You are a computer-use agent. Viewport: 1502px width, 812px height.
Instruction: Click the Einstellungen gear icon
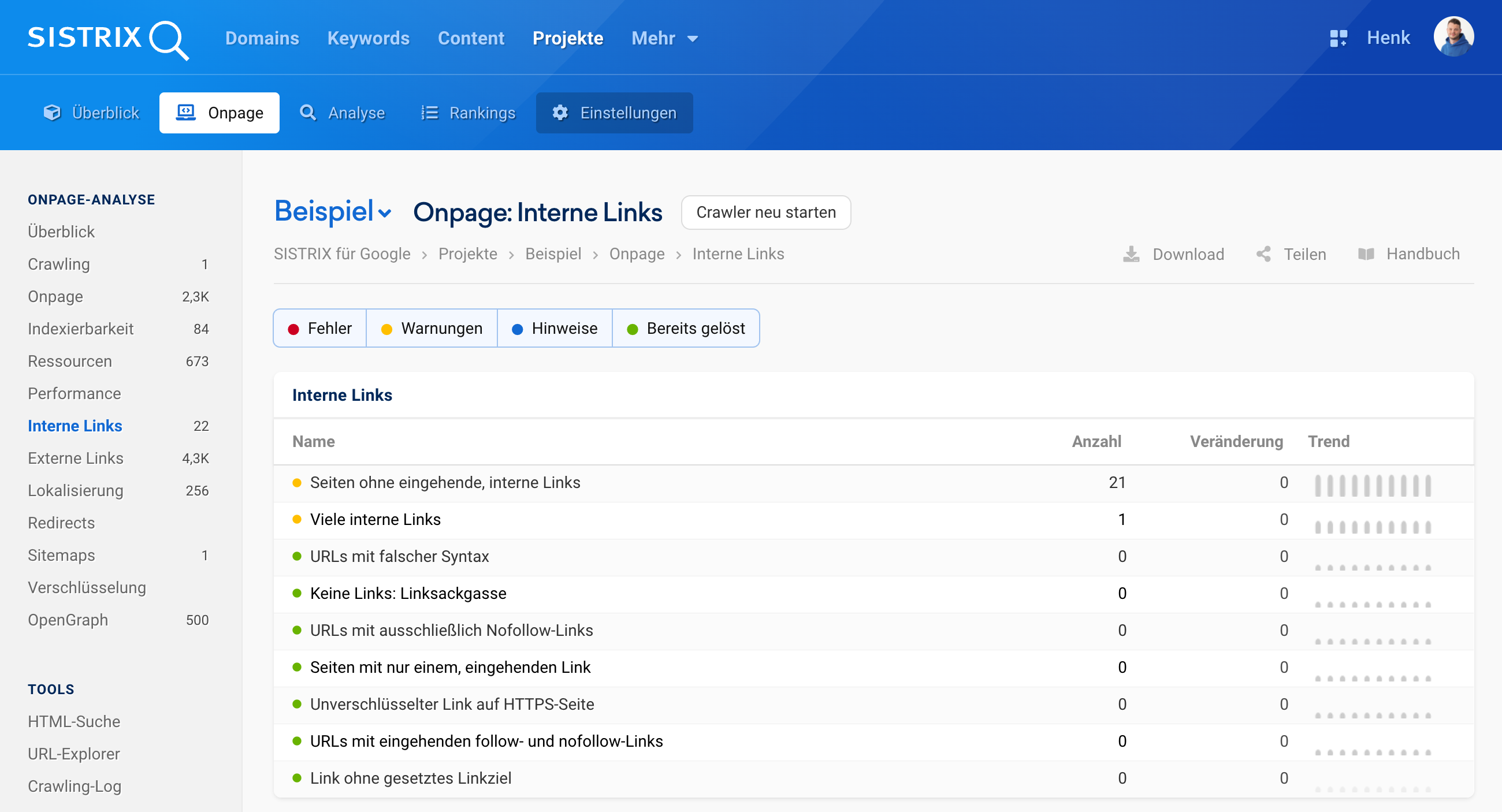pyautogui.click(x=560, y=113)
